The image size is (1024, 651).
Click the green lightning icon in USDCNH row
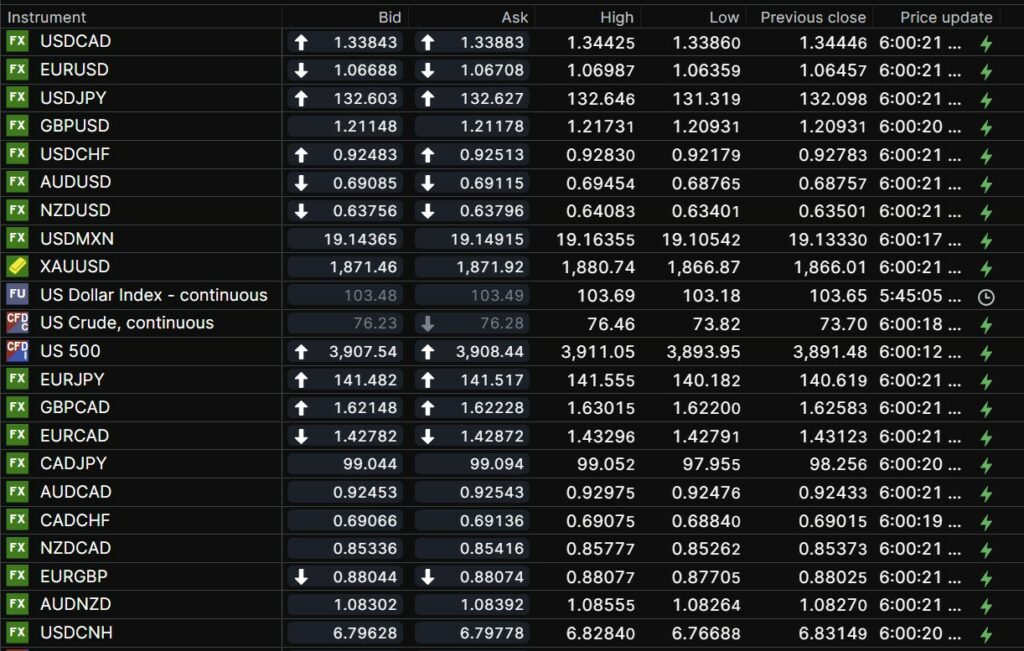tap(986, 634)
